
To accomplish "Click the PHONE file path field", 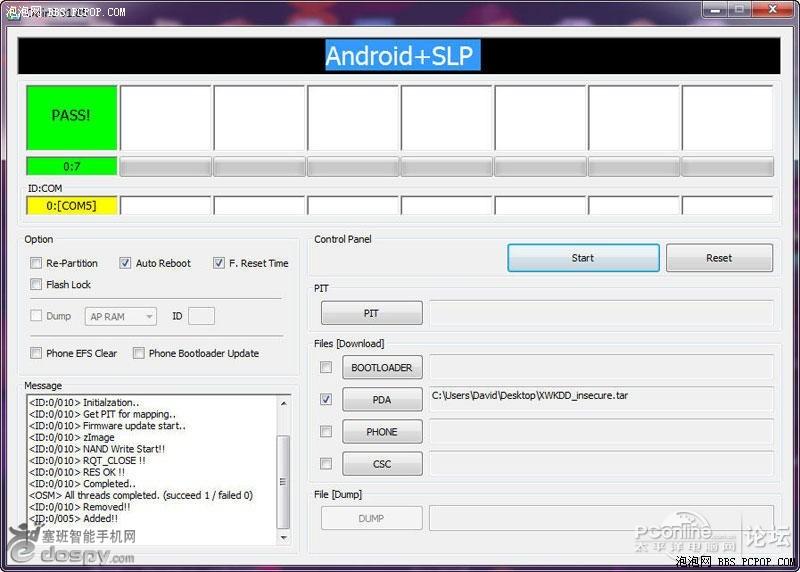I will pos(601,432).
